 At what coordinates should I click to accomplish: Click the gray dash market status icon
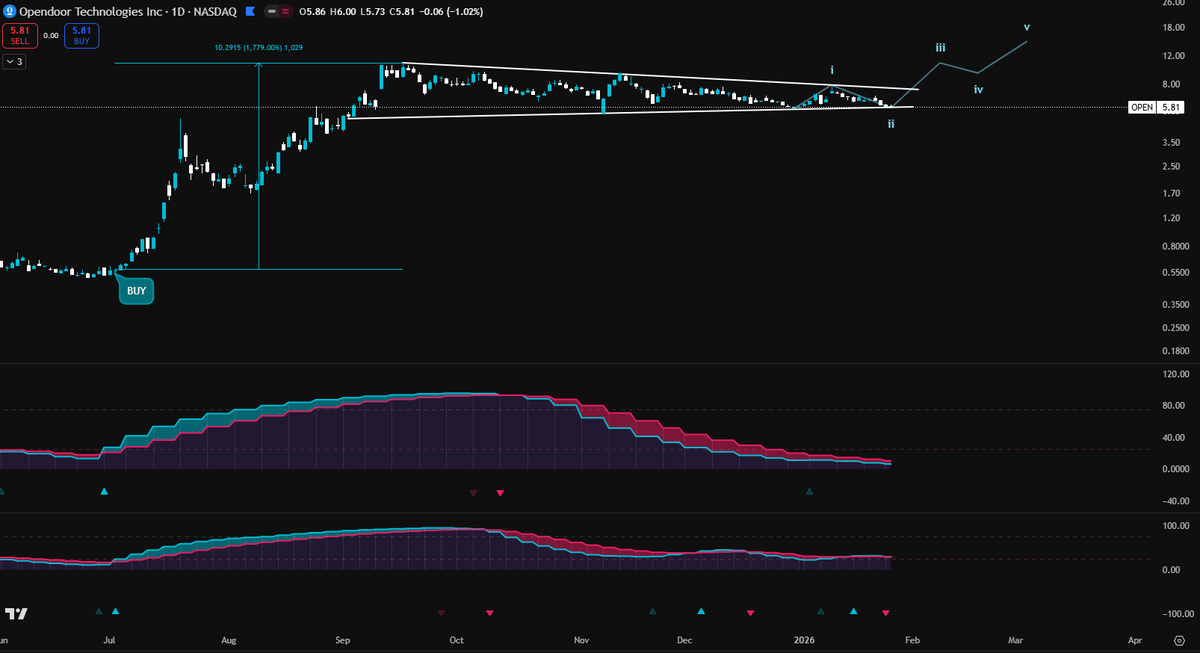pyautogui.click(x=272, y=11)
